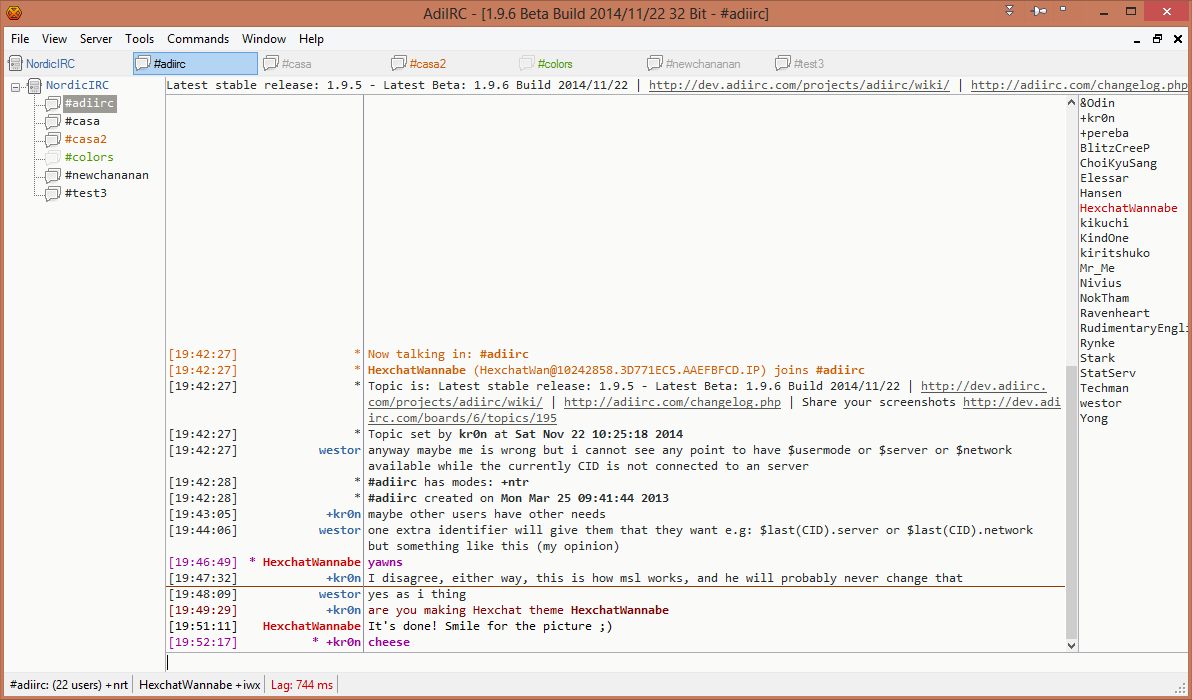Click the #casa channel icon in tree
1192x700 pixels.
coord(52,121)
